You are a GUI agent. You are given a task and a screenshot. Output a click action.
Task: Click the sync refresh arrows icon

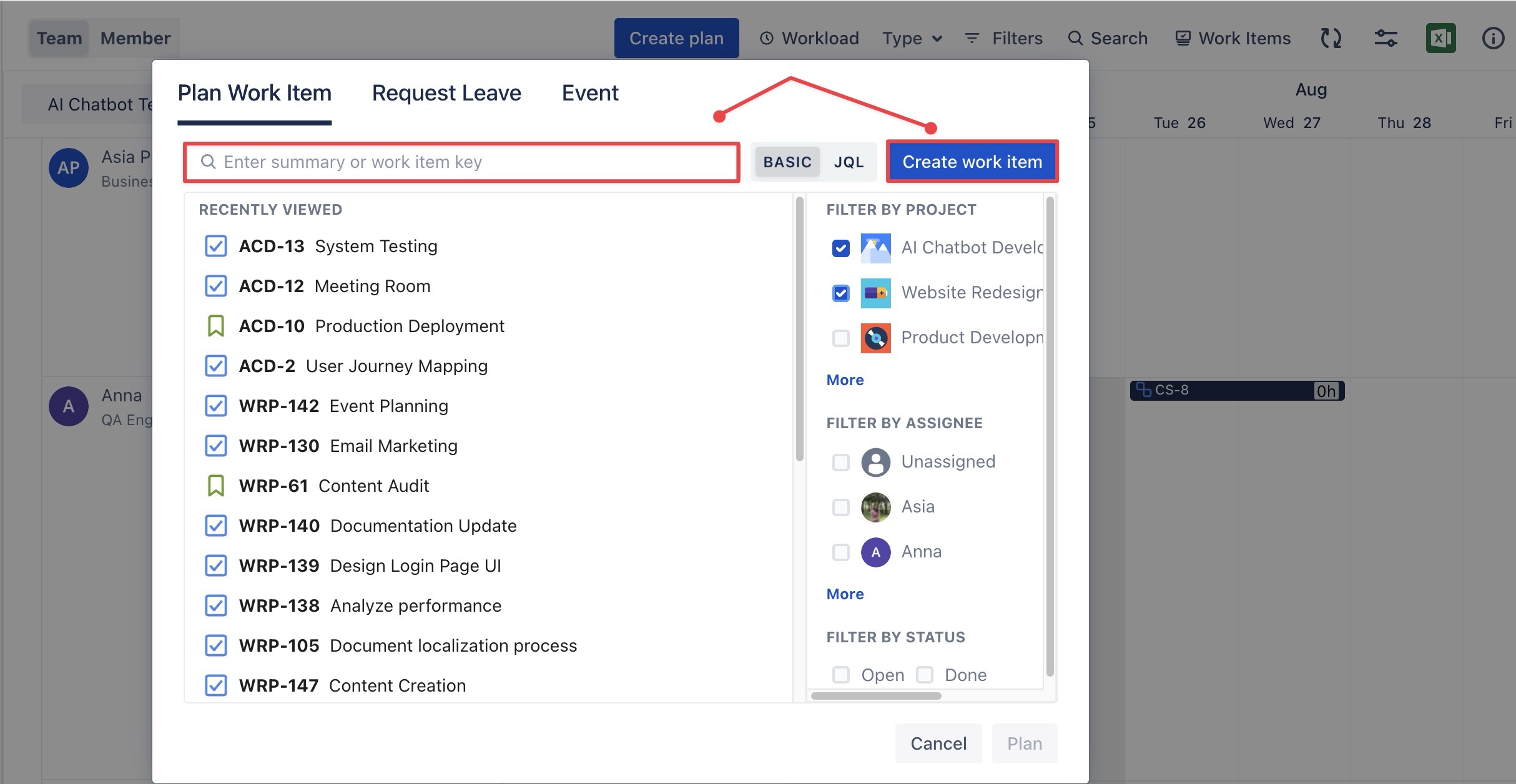tap(1331, 39)
